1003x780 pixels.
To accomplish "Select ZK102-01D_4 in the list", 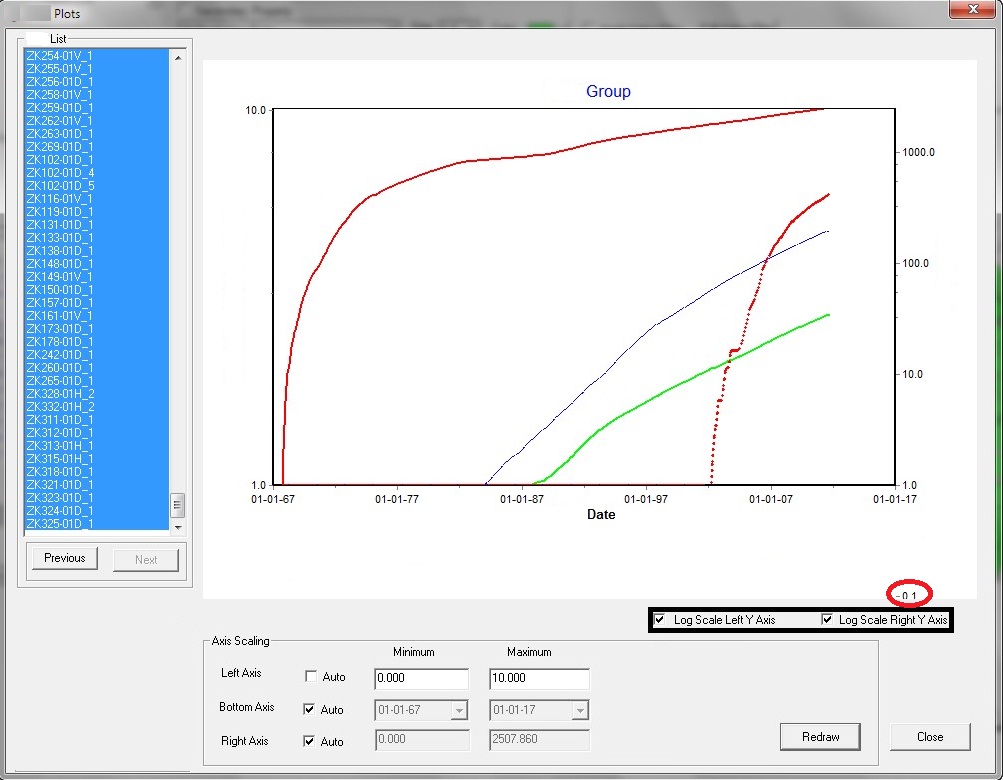I will [x=97, y=173].
